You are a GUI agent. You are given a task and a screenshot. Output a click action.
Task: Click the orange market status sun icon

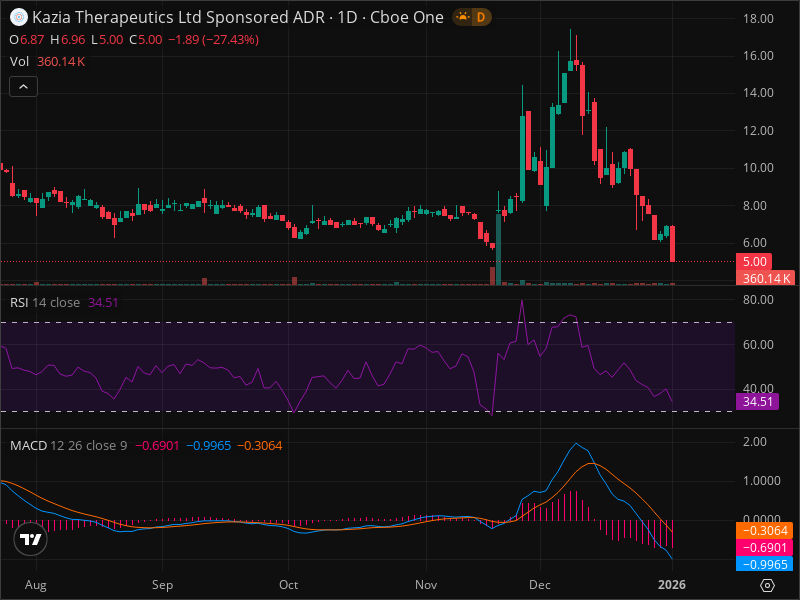pyautogui.click(x=463, y=17)
